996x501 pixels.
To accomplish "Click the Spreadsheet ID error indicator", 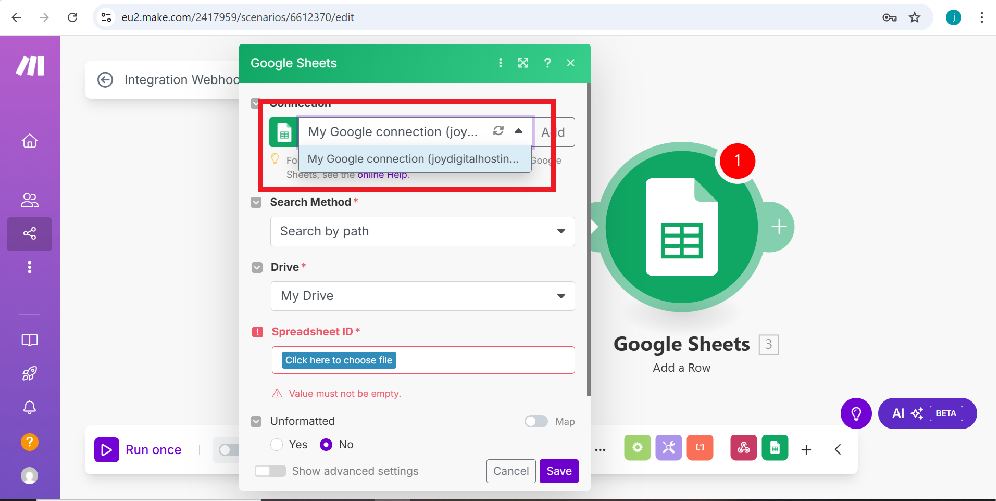I will pos(257,331).
